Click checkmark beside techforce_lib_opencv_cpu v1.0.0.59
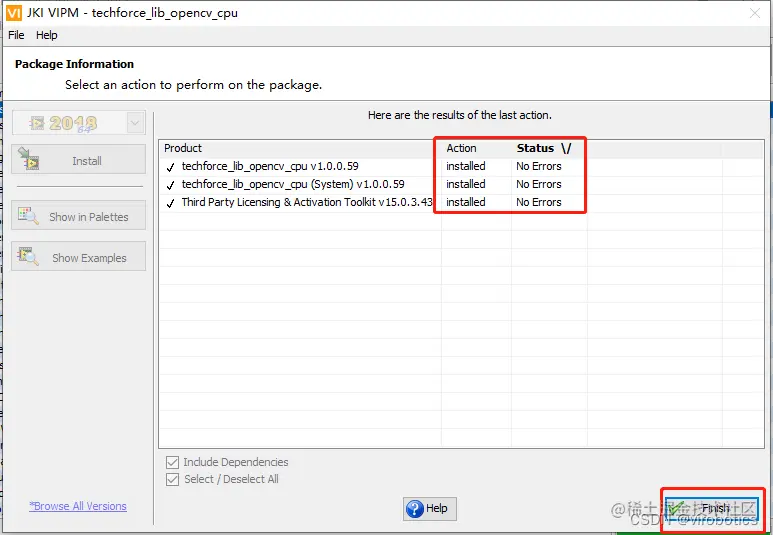This screenshot has width=773, height=535. (171, 167)
